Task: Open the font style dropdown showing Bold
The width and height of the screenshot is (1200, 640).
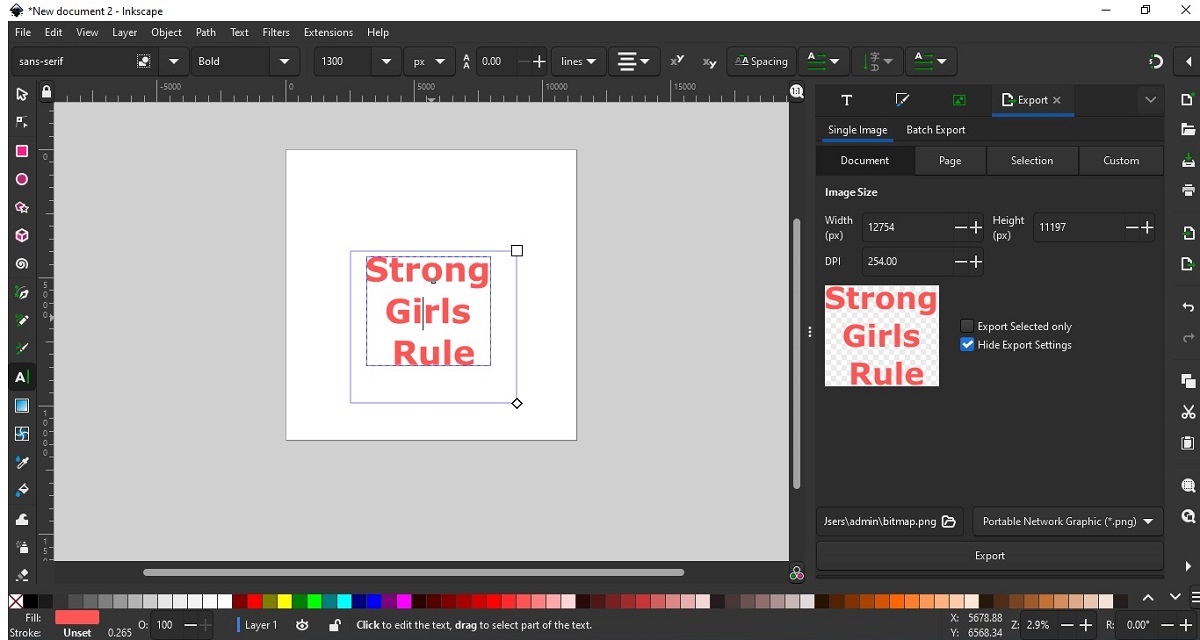Action: pyautogui.click(x=285, y=61)
